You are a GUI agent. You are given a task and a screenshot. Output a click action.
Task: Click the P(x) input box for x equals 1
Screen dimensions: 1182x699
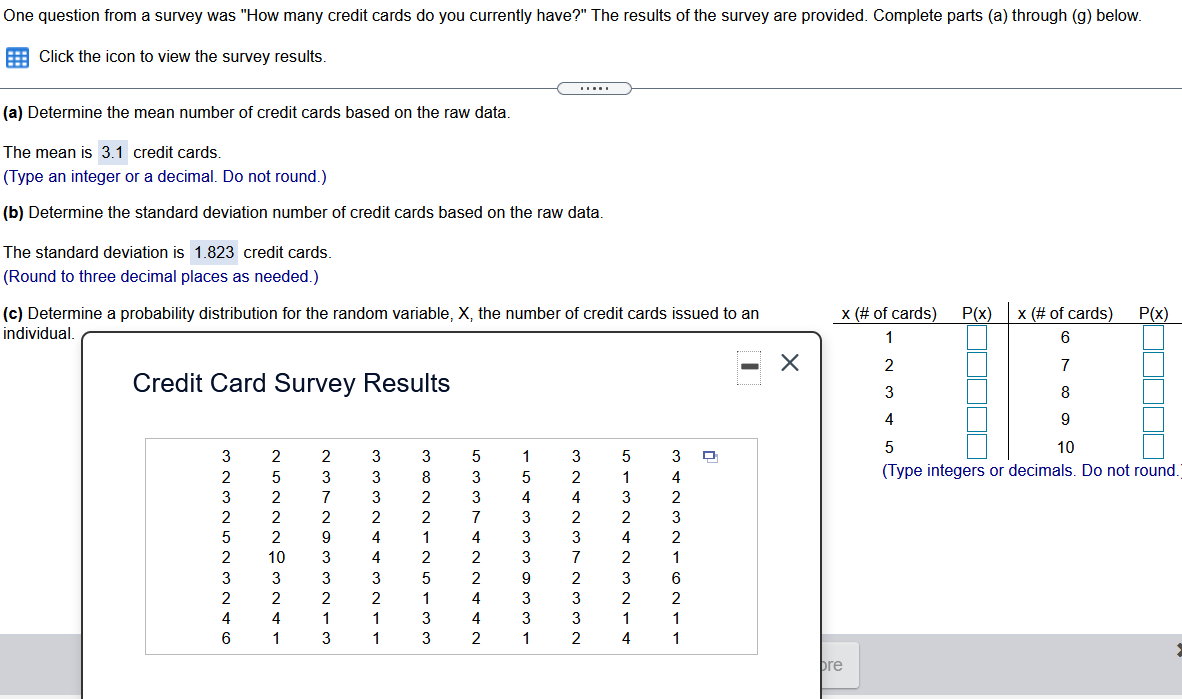click(x=976, y=337)
